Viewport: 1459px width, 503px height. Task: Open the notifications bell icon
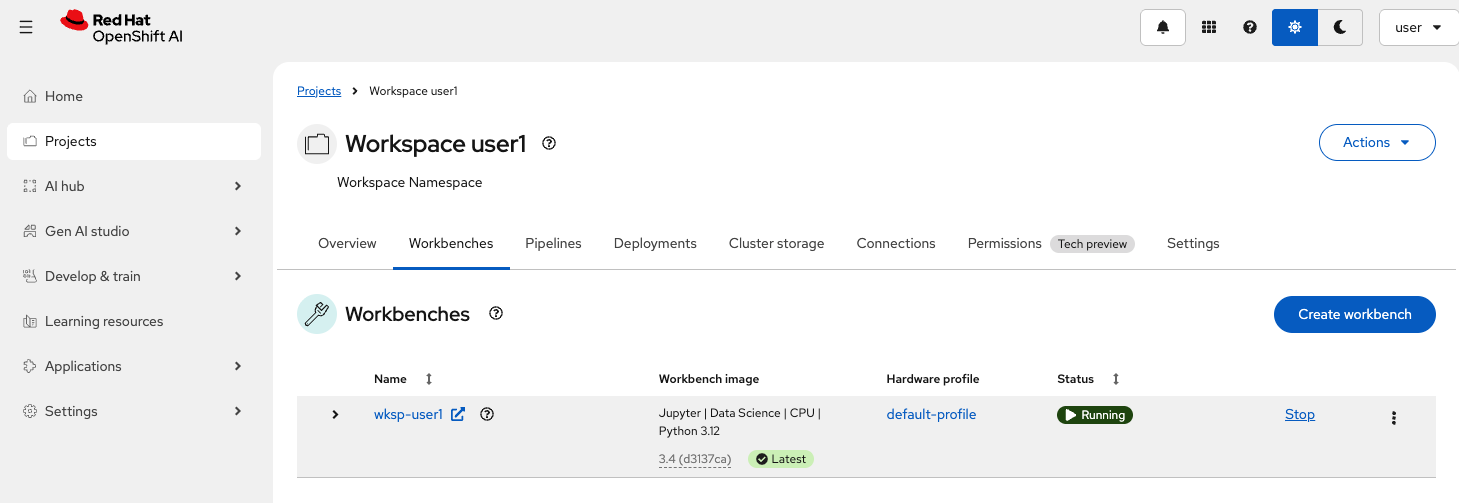(x=1163, y=28)
